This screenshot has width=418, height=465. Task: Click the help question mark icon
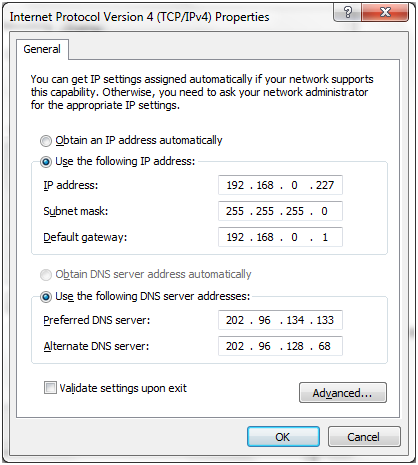pyautogui.click(x=347, y=13)
